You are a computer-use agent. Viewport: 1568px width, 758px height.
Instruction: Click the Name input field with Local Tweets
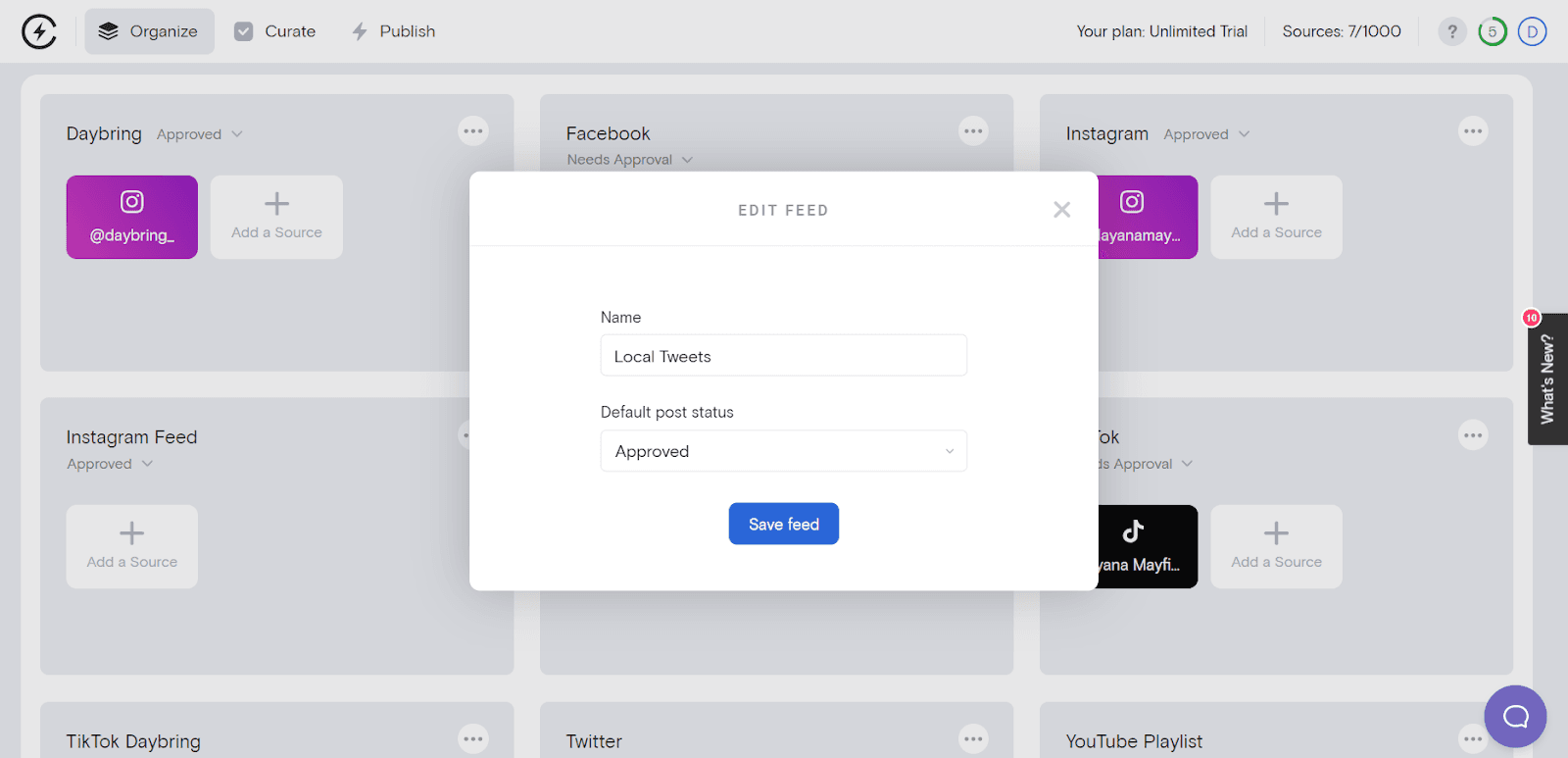click(x=784, y=355)
